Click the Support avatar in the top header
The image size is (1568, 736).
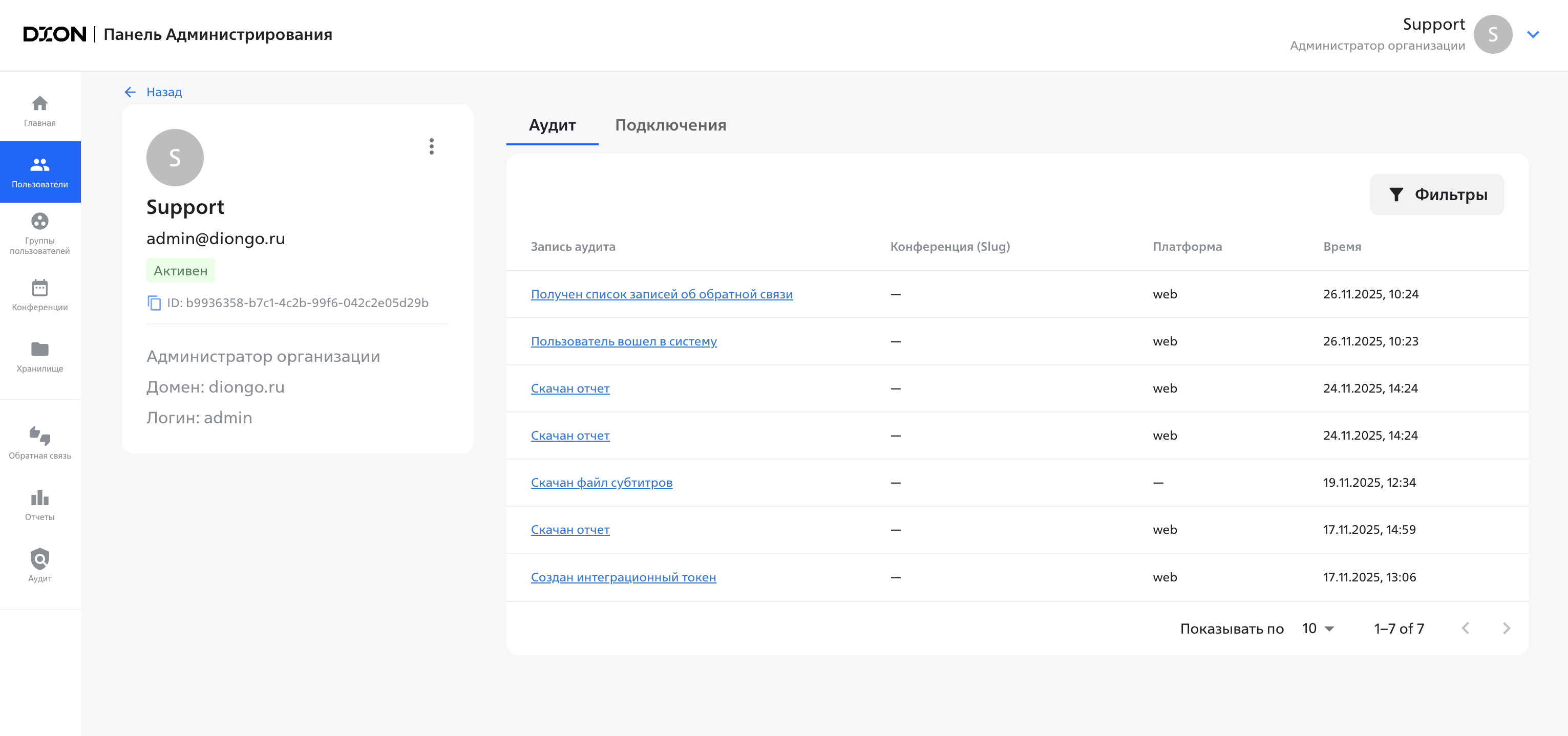tap(1493, 35)
